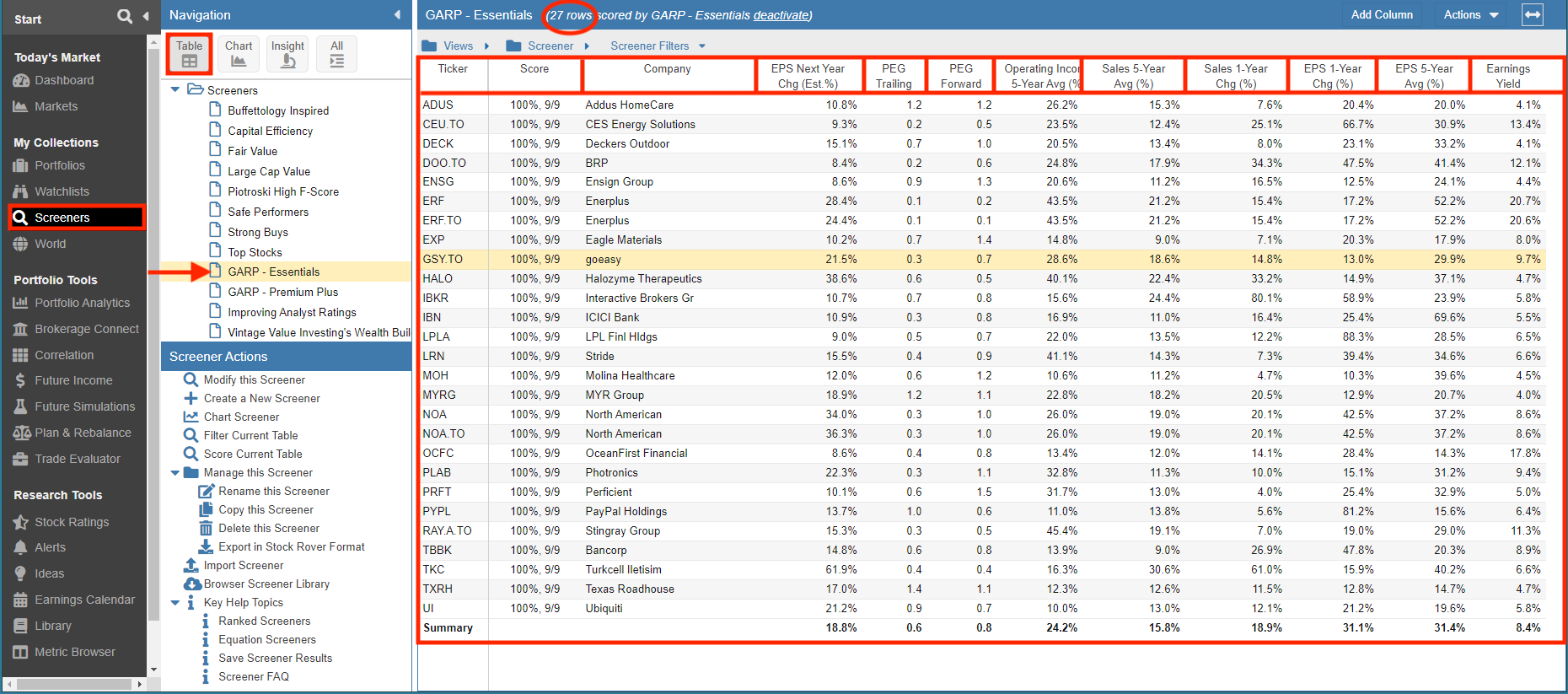The width and height of the screenshot is (1568, 694).
Task: Click Add Column button
Action: [x=1382, y=14]
